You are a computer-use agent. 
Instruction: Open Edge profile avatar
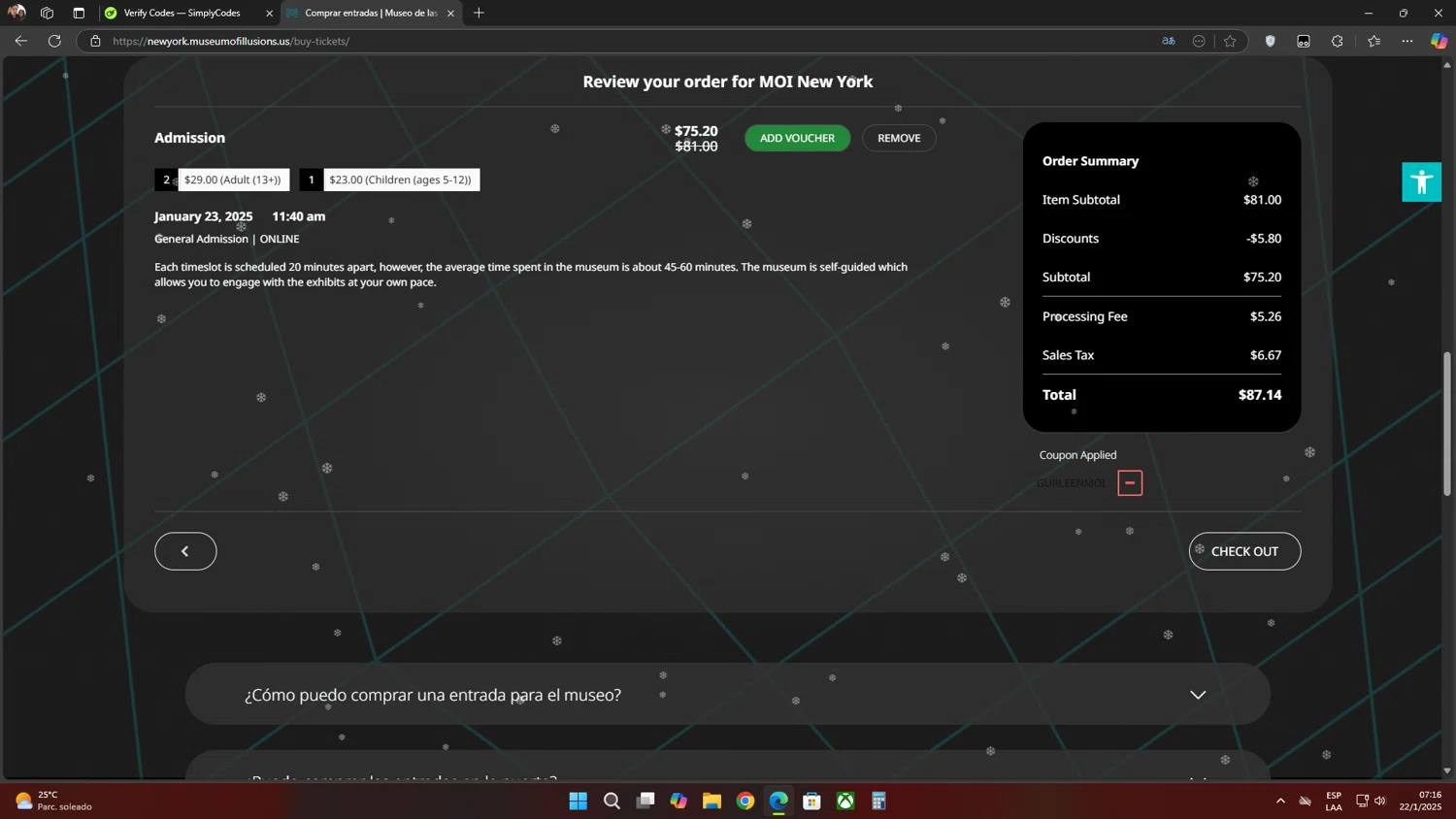pyautogui.click(x=17, y=13)
